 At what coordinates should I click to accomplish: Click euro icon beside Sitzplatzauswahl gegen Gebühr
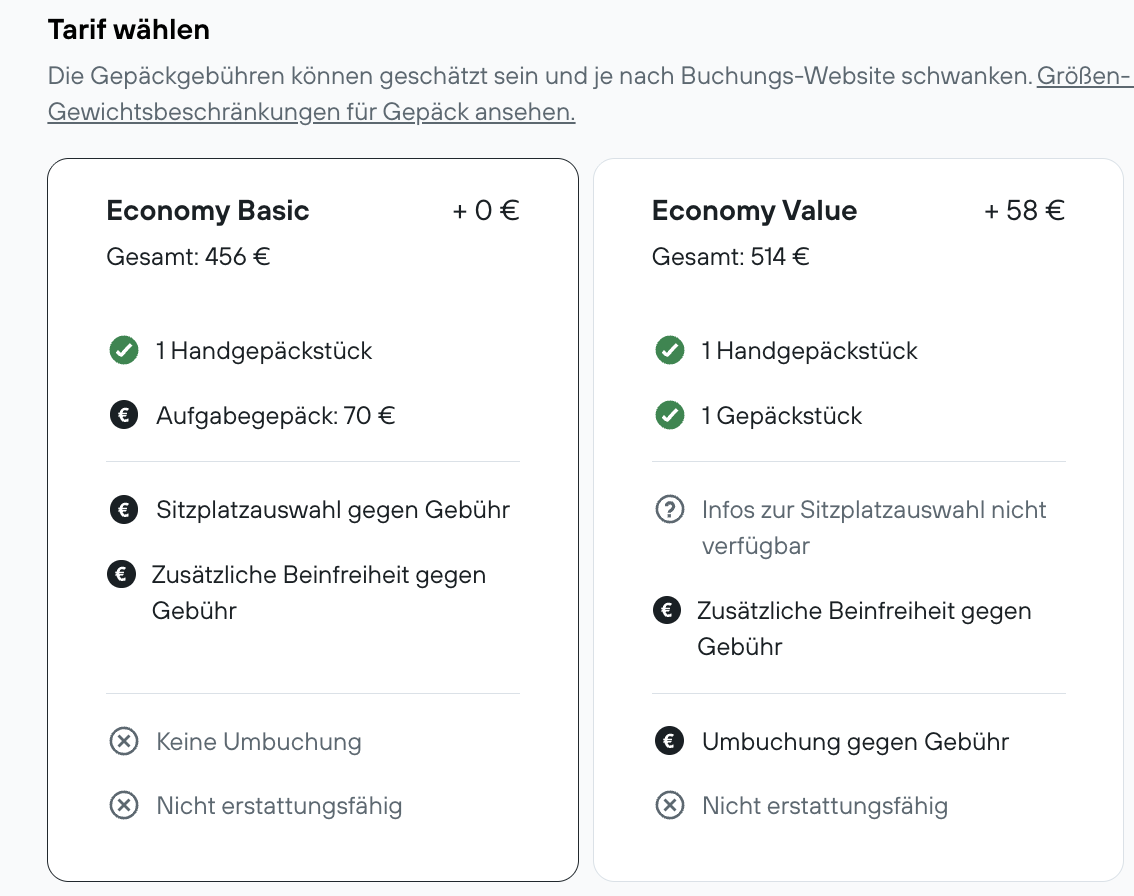[x=124, y=510]
